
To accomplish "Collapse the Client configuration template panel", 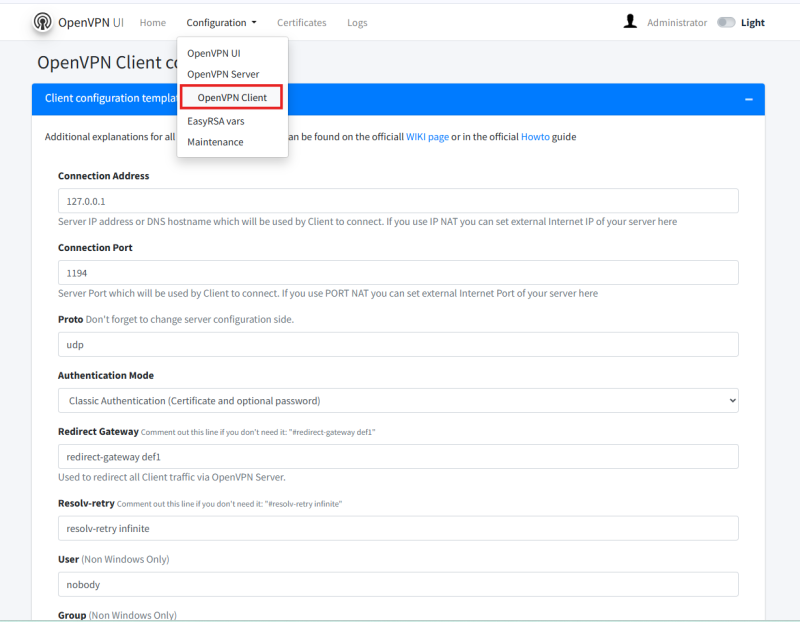I will click(x=748, y=99).
